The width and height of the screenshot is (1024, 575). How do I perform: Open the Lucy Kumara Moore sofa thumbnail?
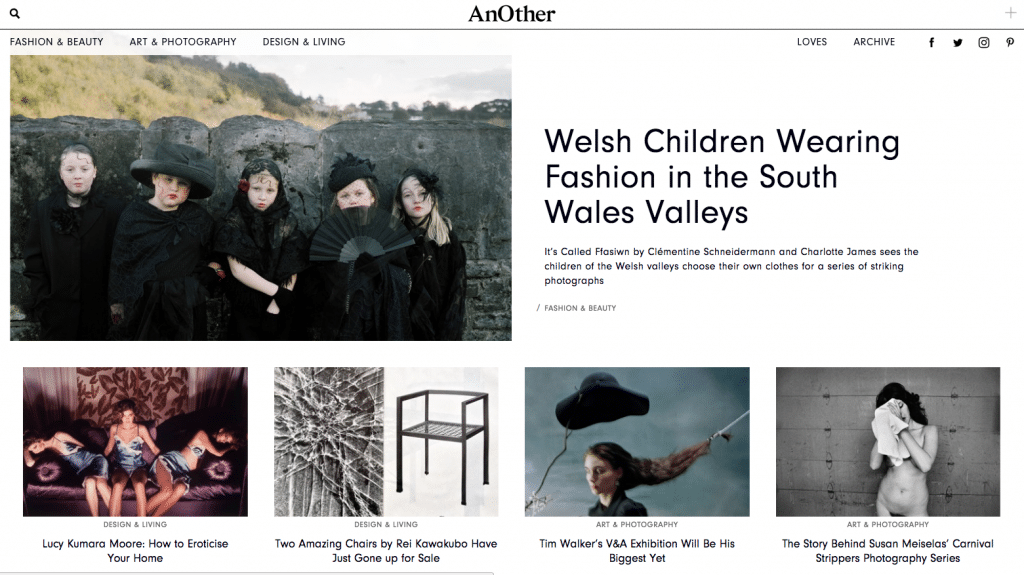point(135,442)
